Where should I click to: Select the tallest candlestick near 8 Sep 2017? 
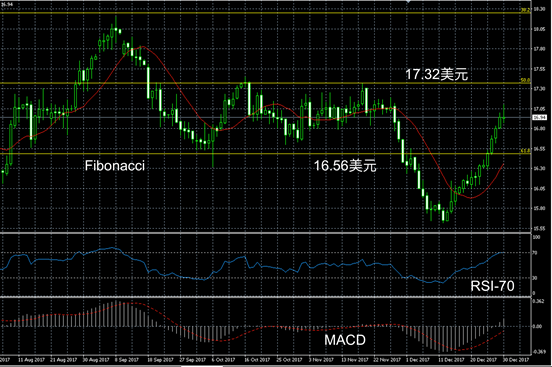coord(116,29)
